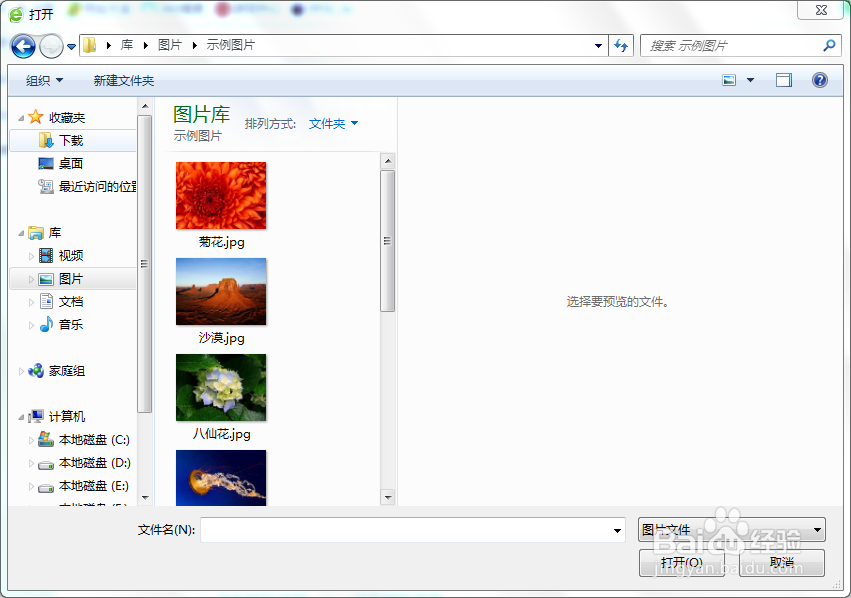This screenshot has width=851, height=598.
Task: Click the 菊花.jpg file name
Action: pos(221,242)
